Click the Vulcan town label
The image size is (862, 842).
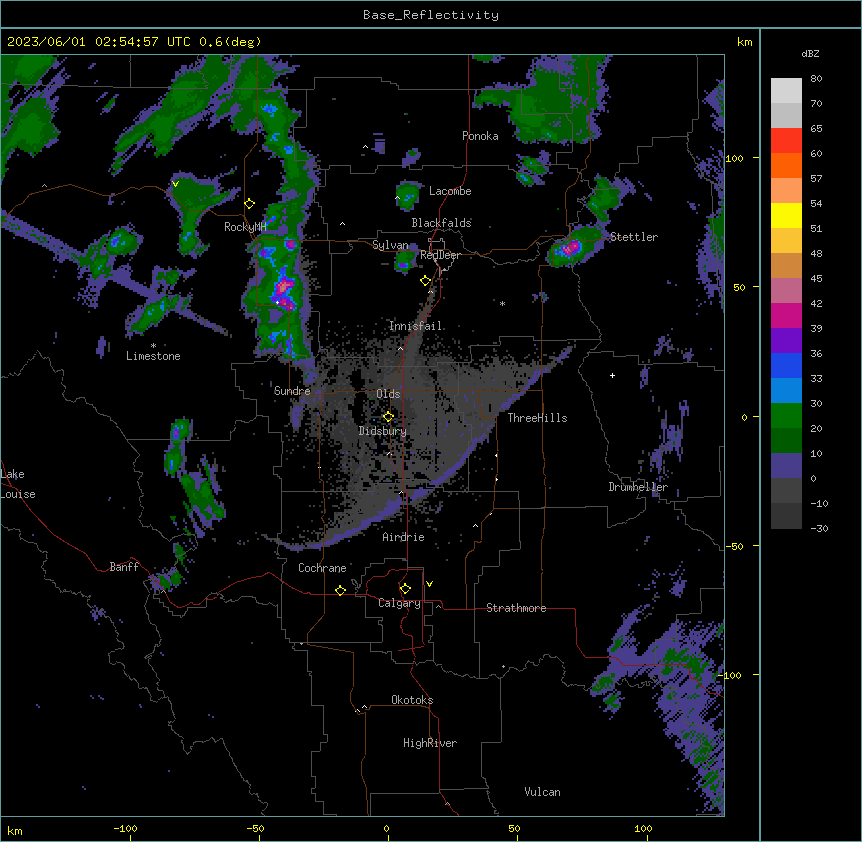(542, 792)
